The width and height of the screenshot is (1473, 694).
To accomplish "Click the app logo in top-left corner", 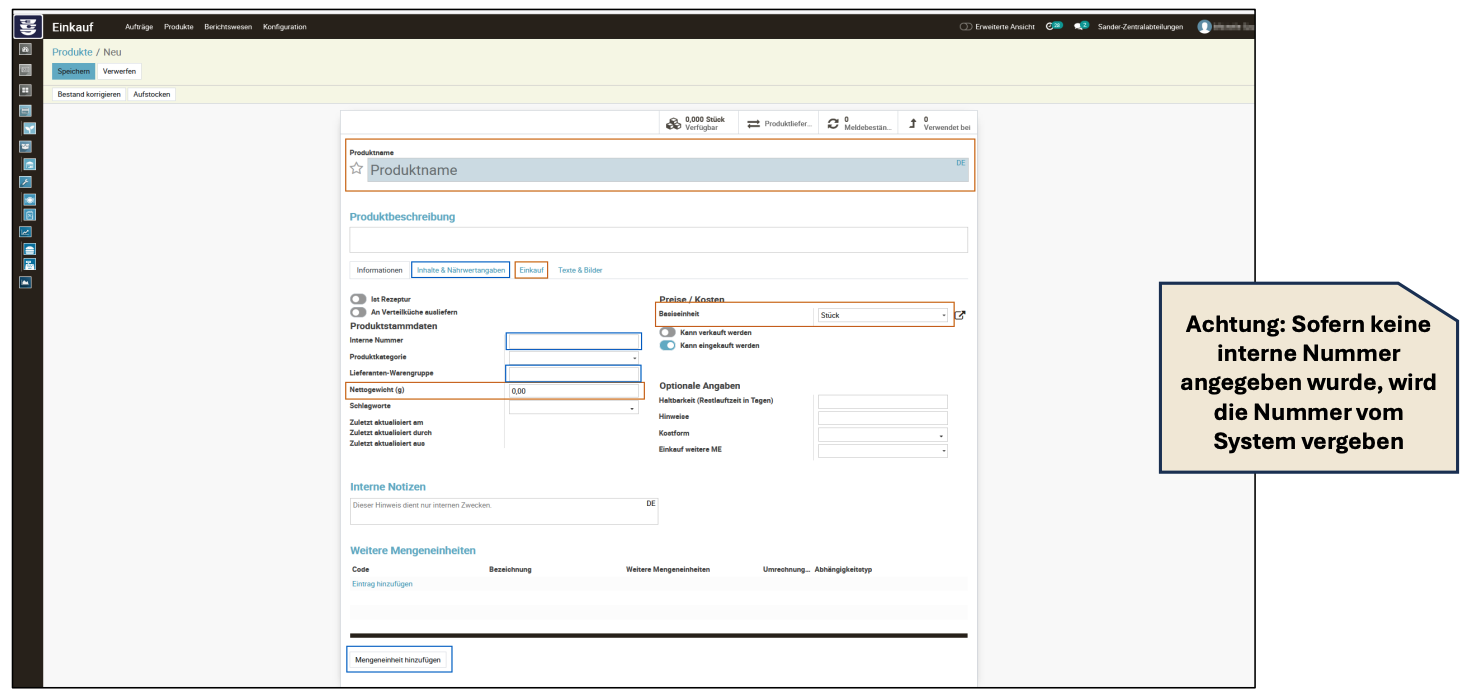I will (26, 27).
